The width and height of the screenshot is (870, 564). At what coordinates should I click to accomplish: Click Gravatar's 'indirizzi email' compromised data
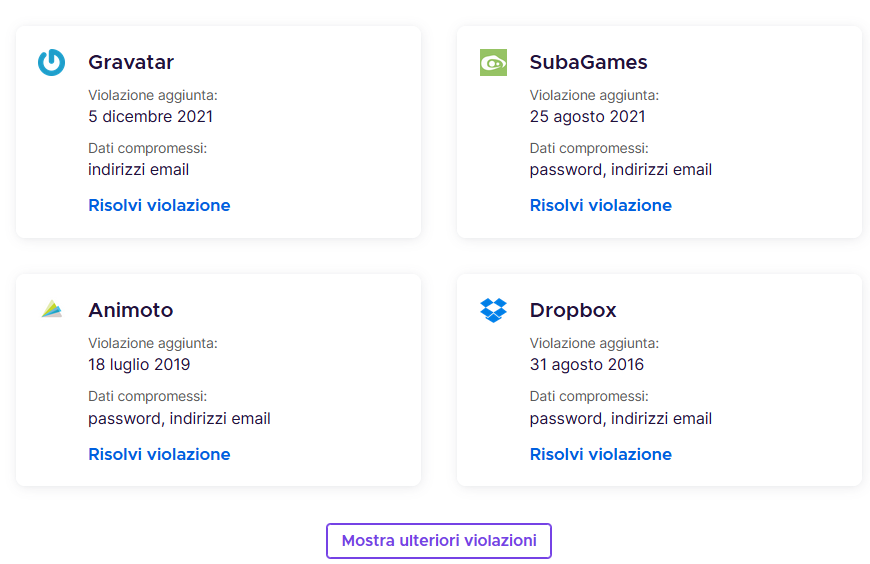tap(139, 170)
